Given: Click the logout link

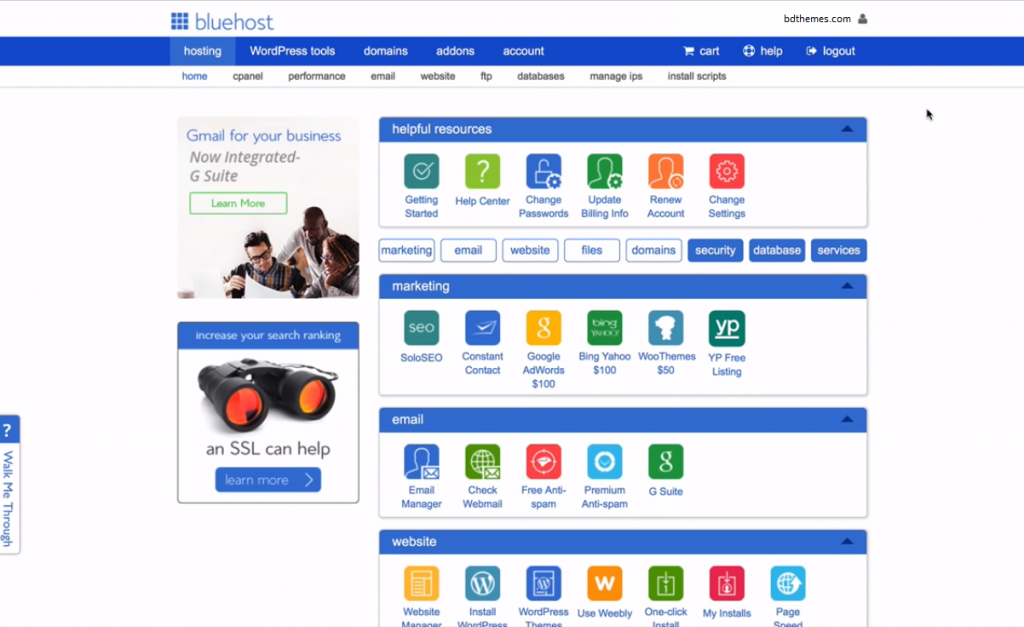Looking at the screenshot, I should [x=831, y=51].
